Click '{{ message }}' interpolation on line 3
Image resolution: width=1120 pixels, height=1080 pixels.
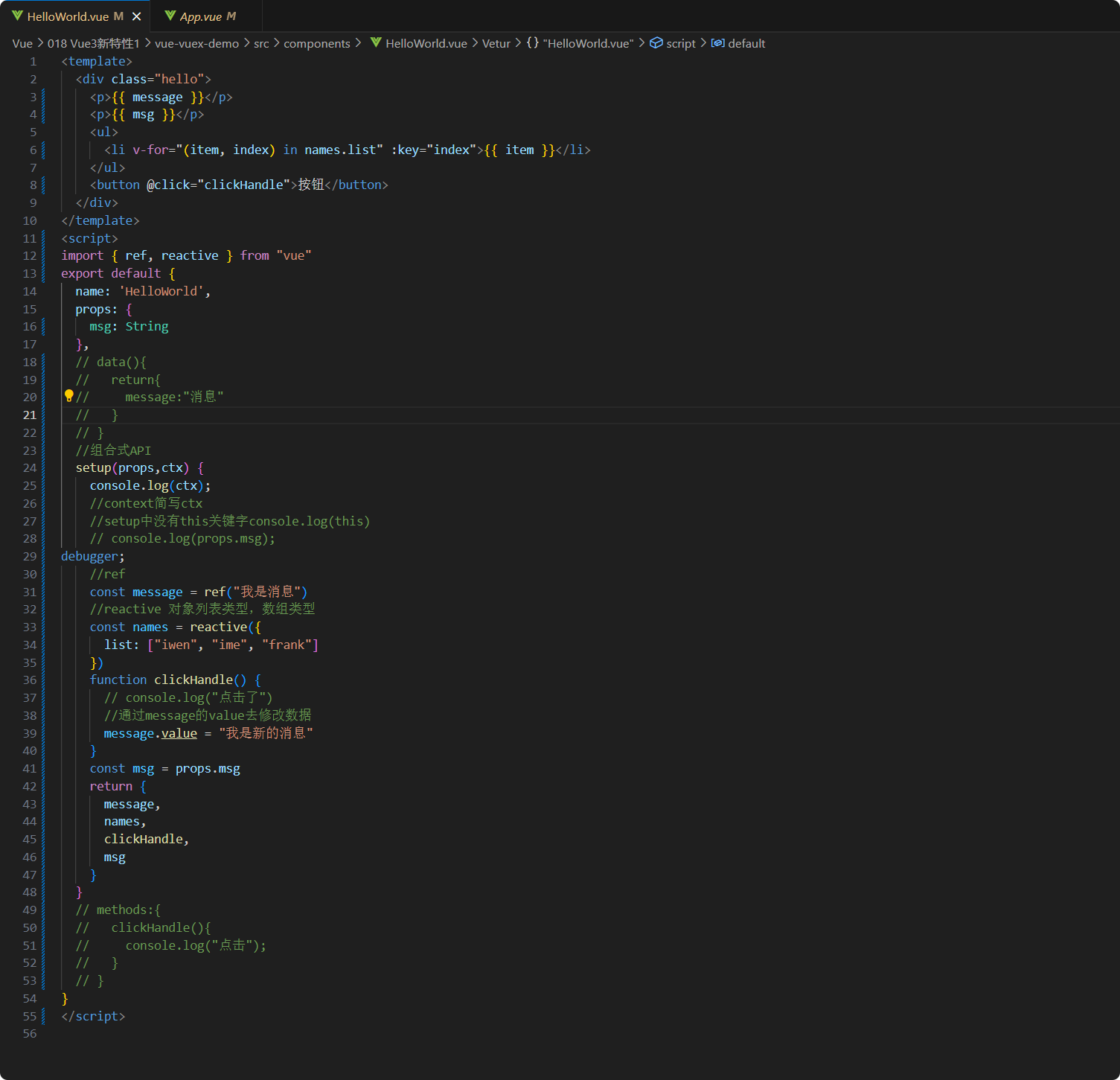coord(158,98)
